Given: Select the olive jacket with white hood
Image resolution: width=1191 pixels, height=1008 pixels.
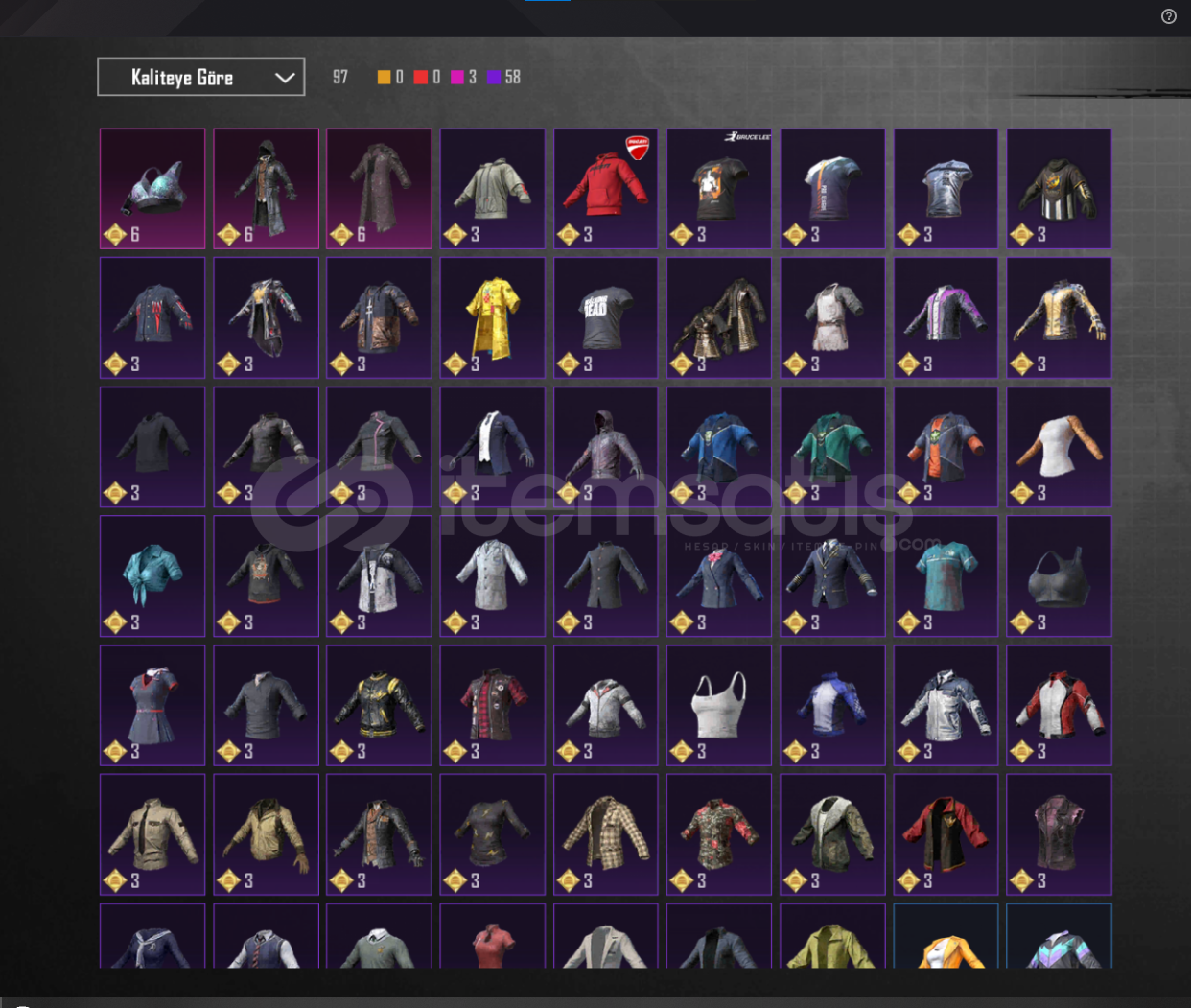Looking at the screenshot, I should coord(832,835).
